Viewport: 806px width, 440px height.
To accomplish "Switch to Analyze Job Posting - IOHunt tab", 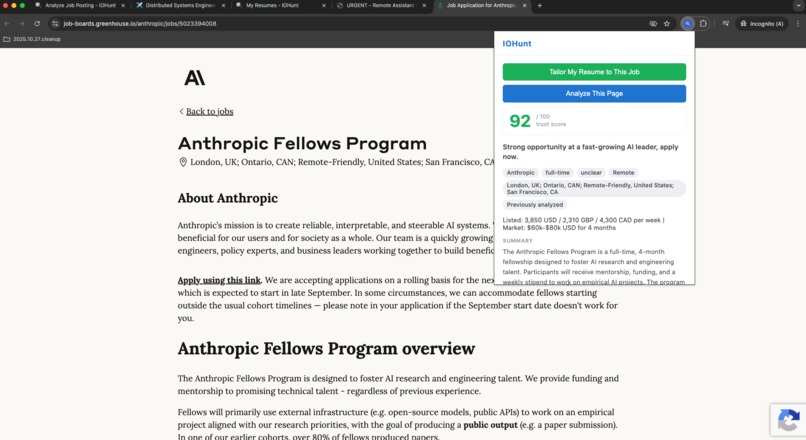I will (x=80, y=6).
